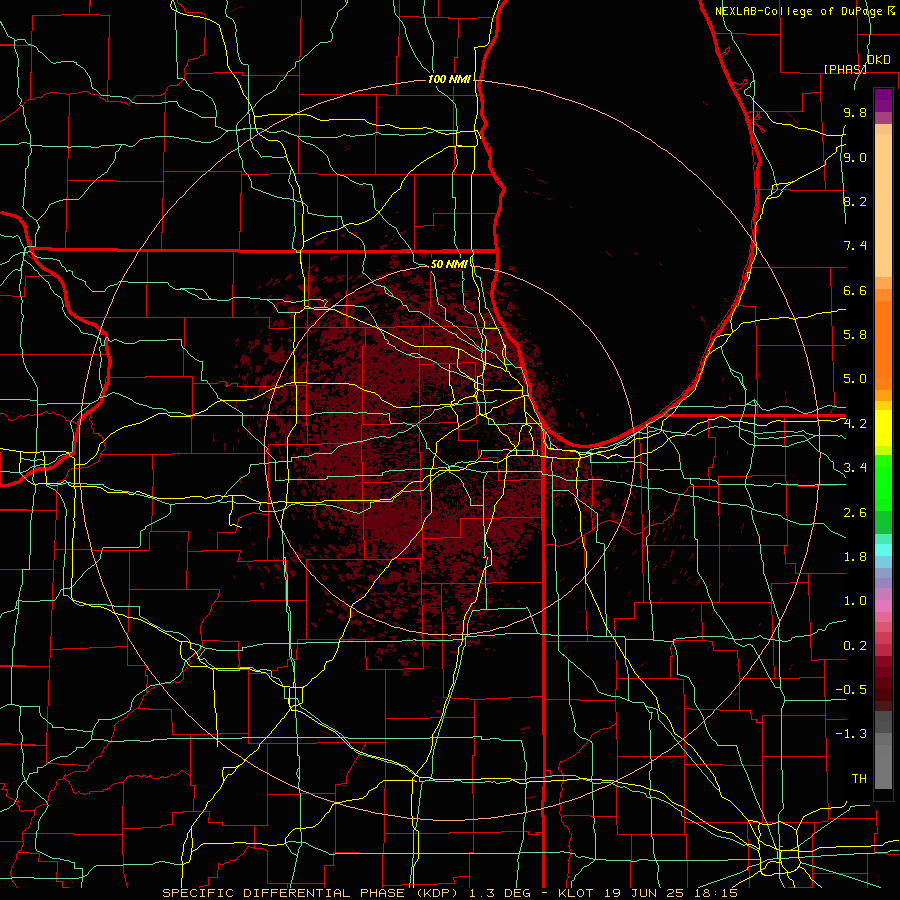Click the "DKD" label above the legend
This screenshot has width=900, height=900.
pos(879,60)
